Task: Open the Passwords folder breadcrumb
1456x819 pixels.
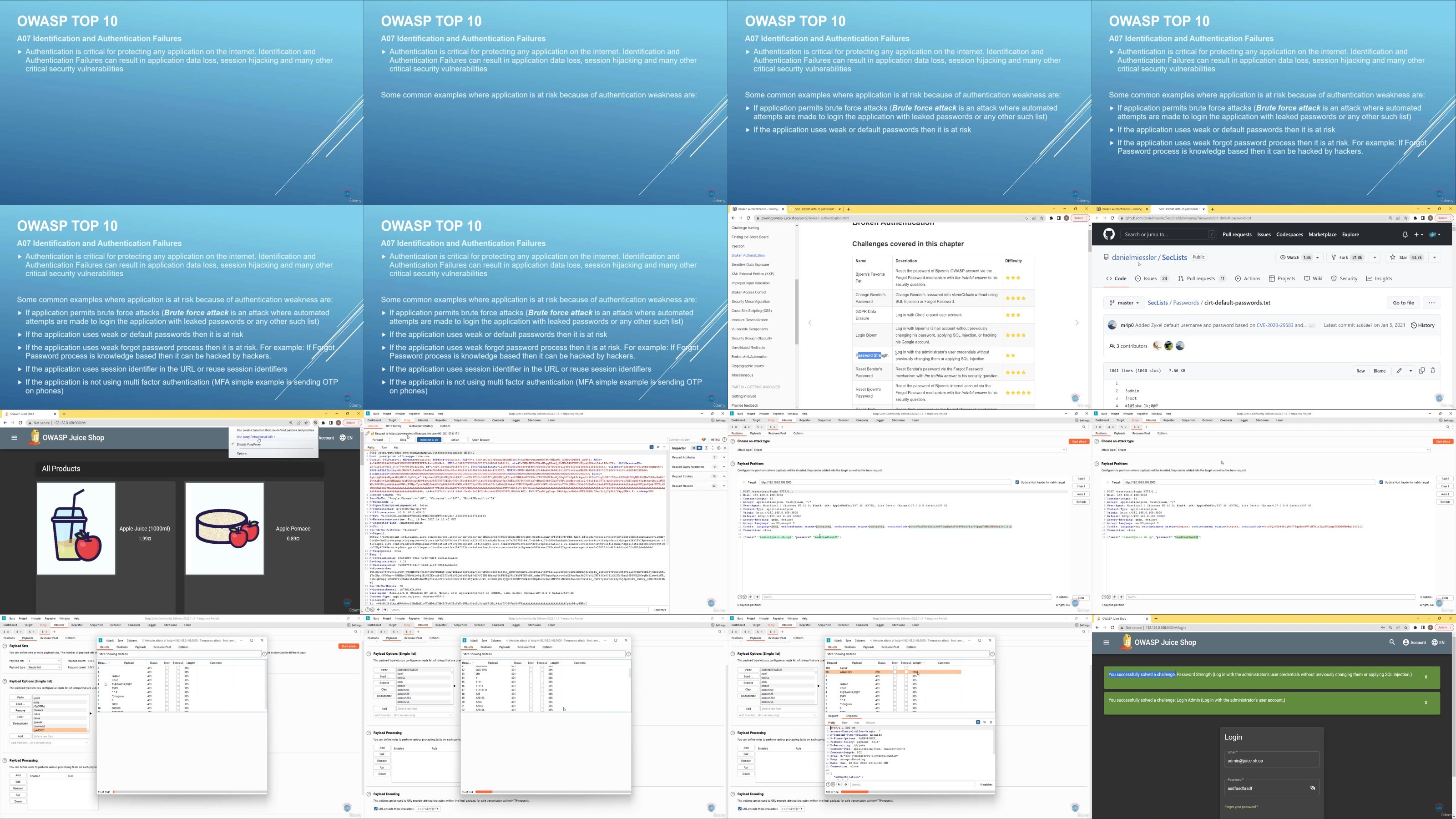Action: pos(1186,303)
